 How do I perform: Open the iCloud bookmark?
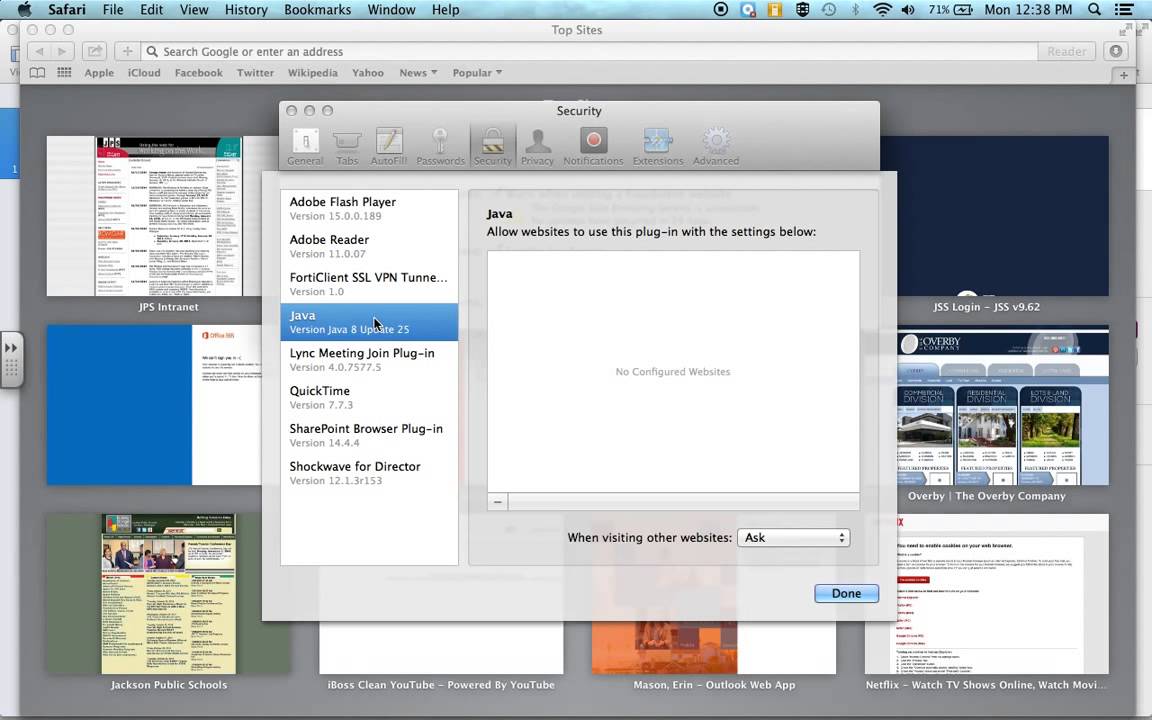coord(144,73)
